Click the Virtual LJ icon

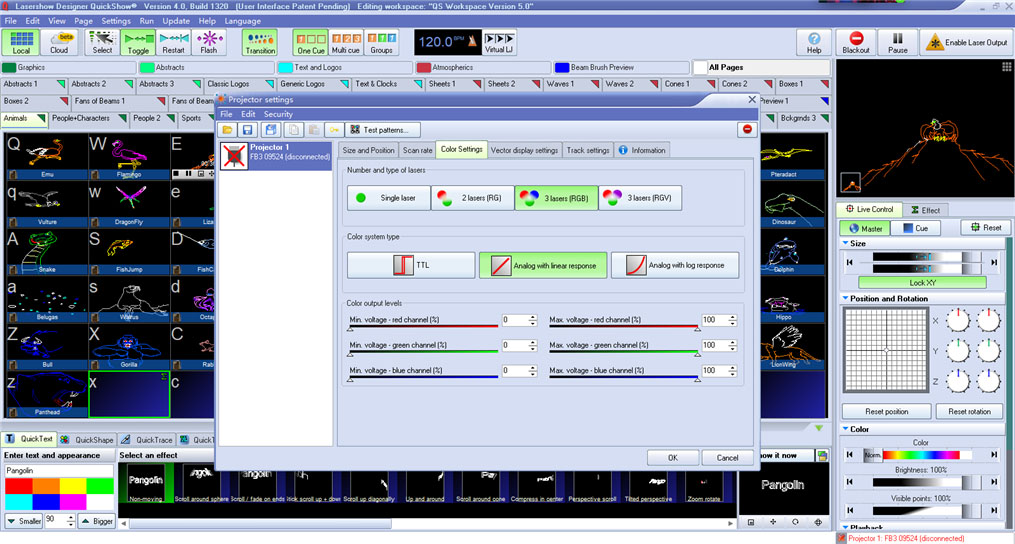click(x=499, y=42)
